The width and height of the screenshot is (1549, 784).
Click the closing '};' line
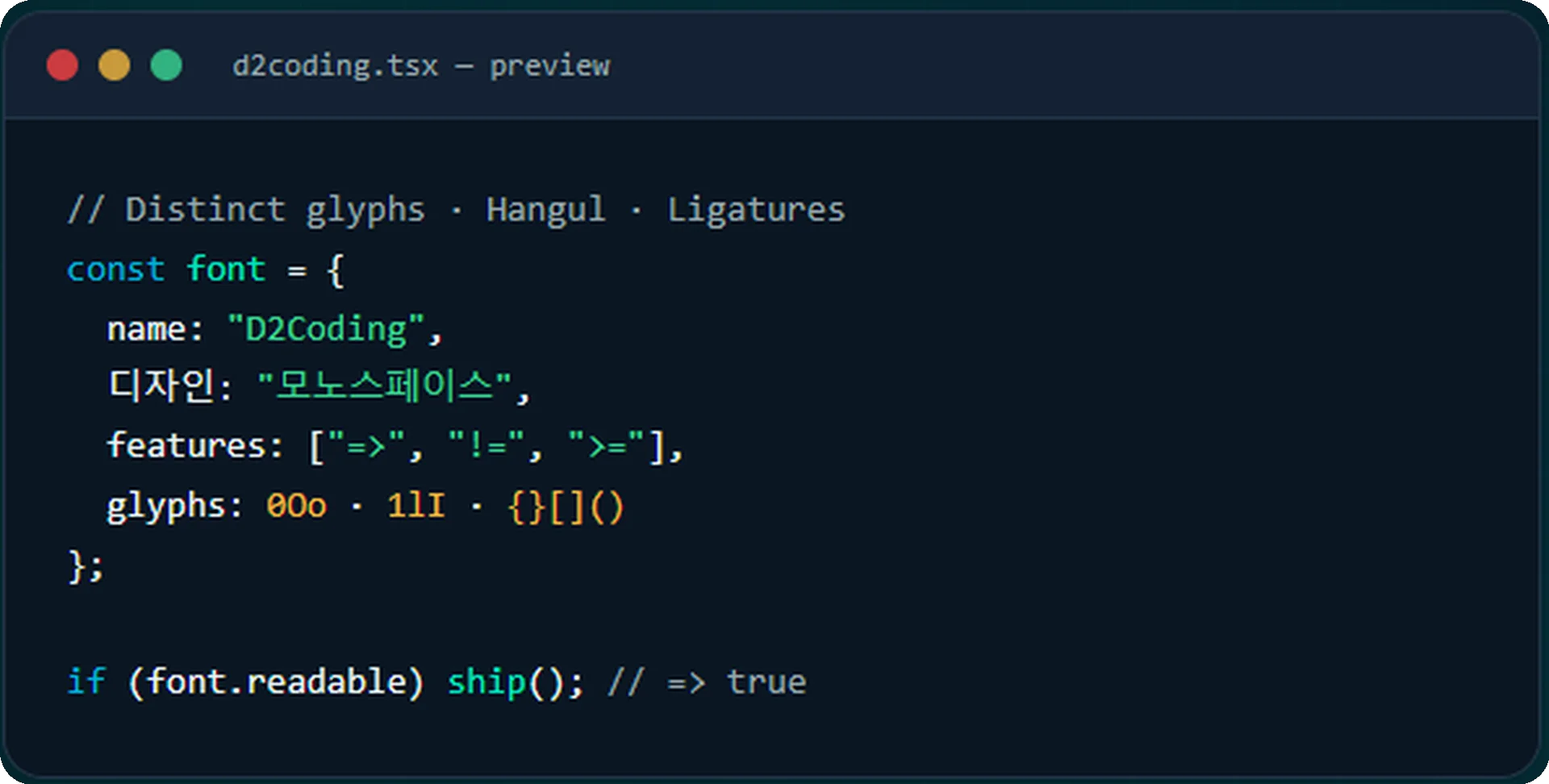point(86,566)
